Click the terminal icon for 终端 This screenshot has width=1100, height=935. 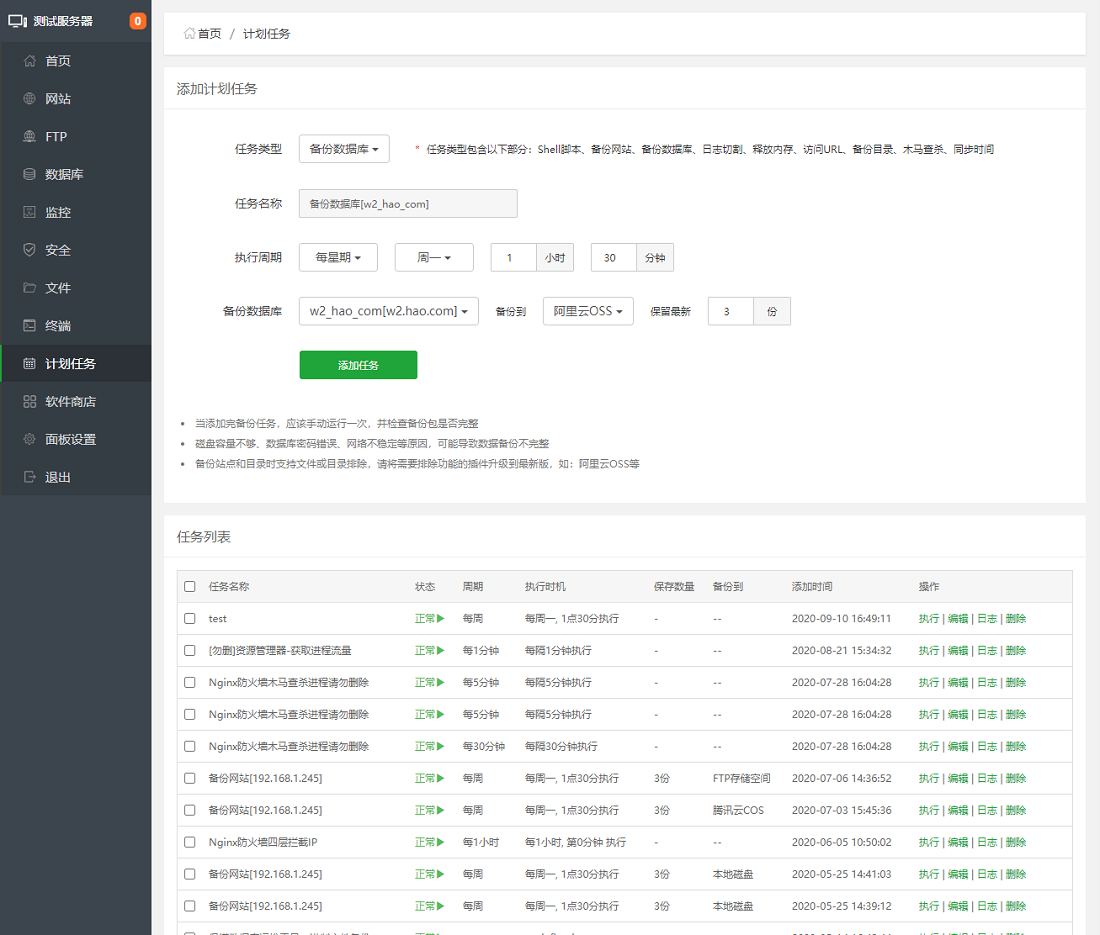pyautogui.click(x=30, y=326)
